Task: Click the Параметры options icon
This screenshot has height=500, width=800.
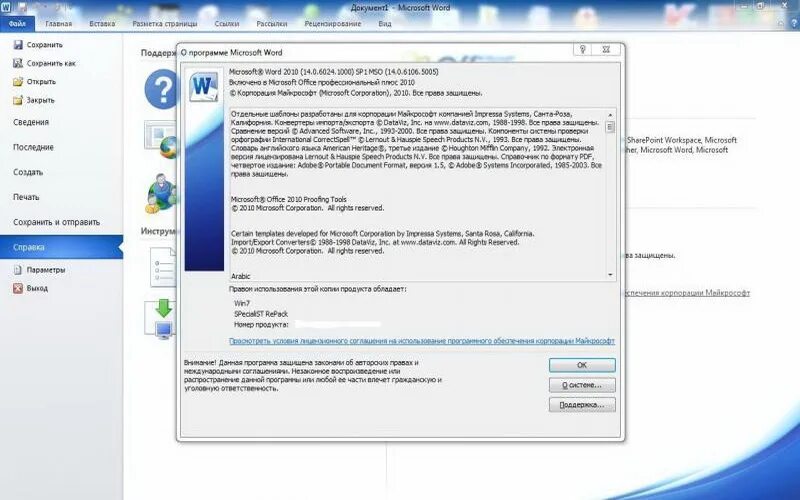Action: click(x=18, y=270)
